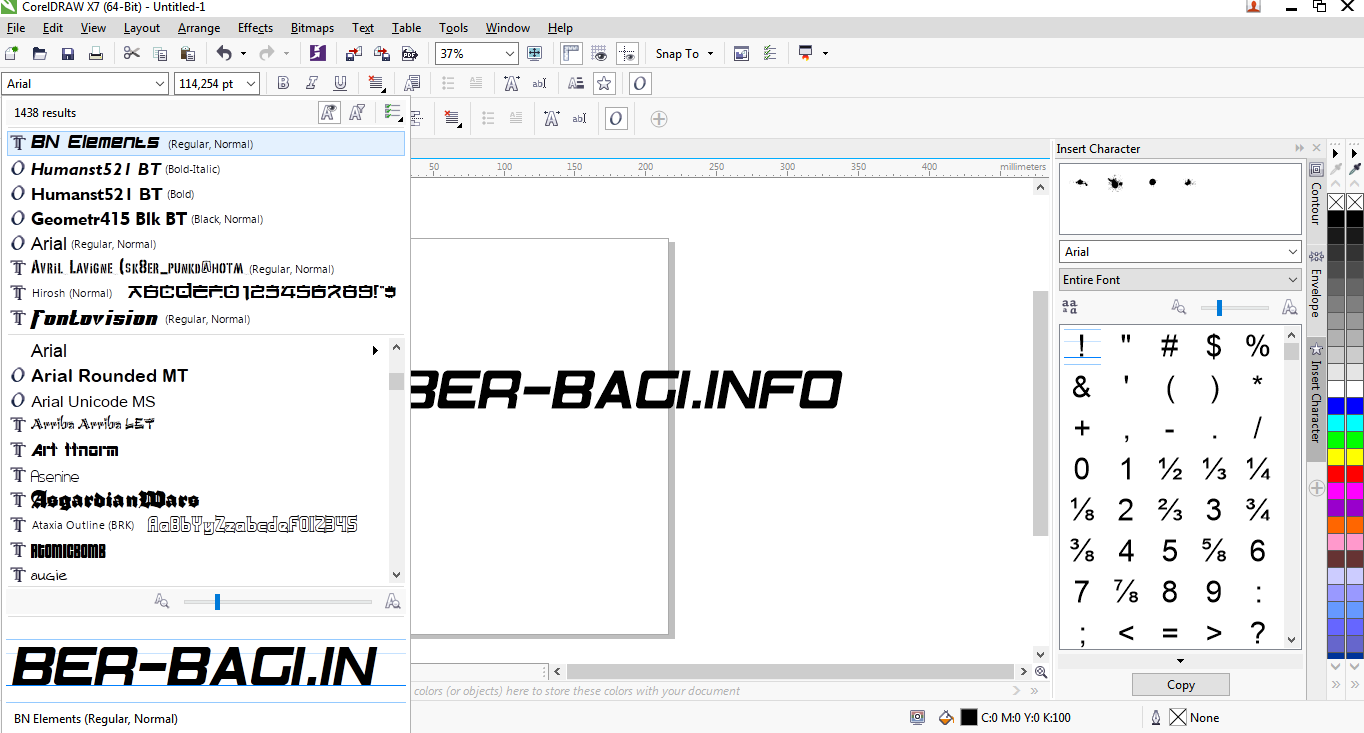Viewport: 1364px width, 733px height.
Task: Adjust the font list preview size slider
Action: point(217,602)
